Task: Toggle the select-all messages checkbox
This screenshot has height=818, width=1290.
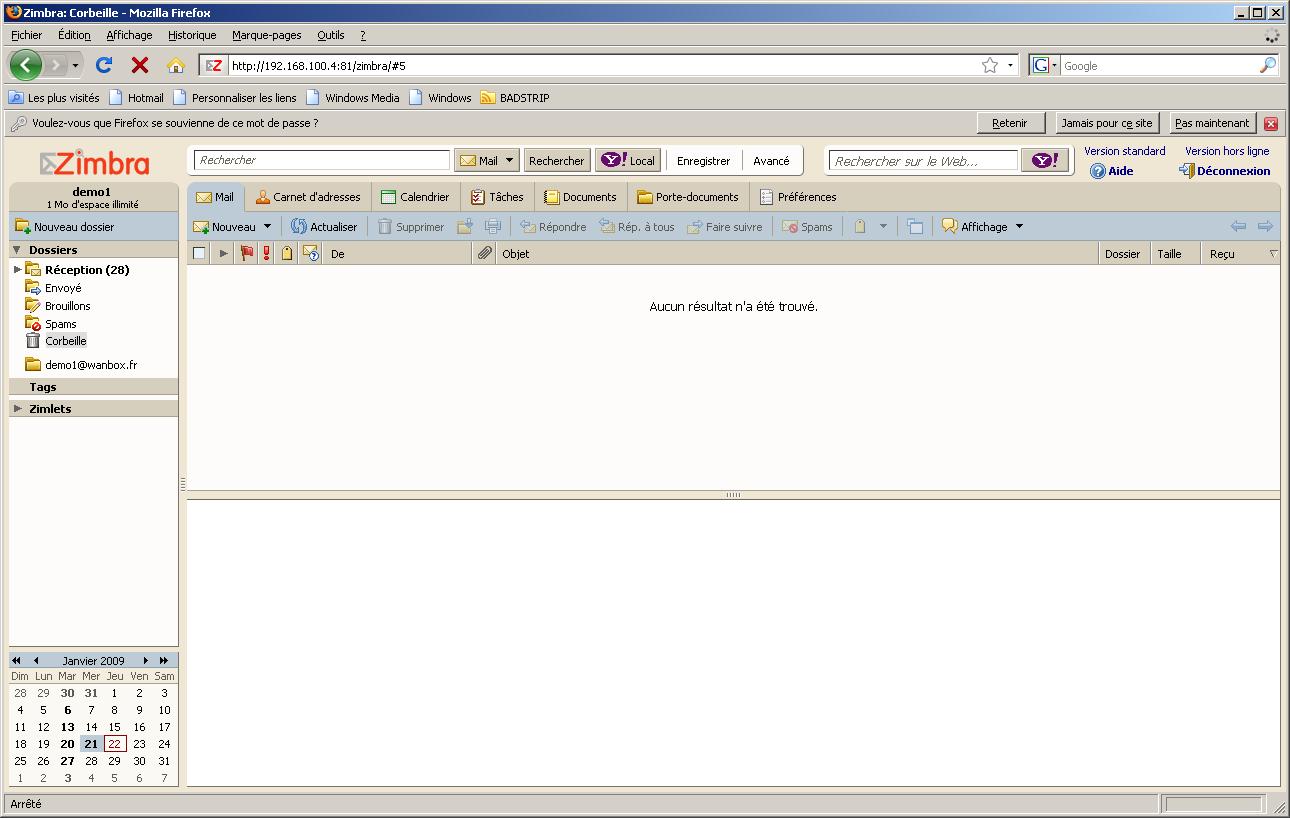Action: click(199, 254)
